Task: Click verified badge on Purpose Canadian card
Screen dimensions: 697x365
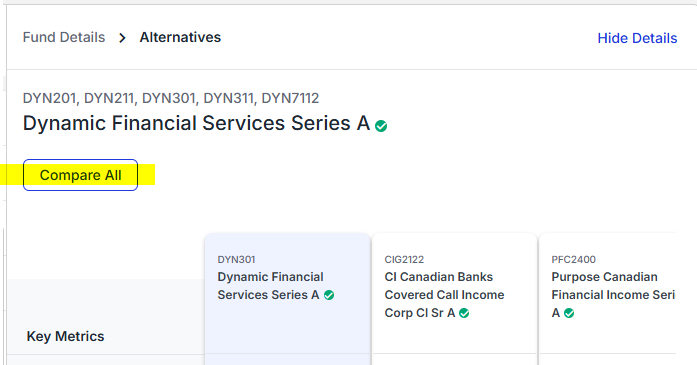Action: pyautogui.click(x=569, y=313)
